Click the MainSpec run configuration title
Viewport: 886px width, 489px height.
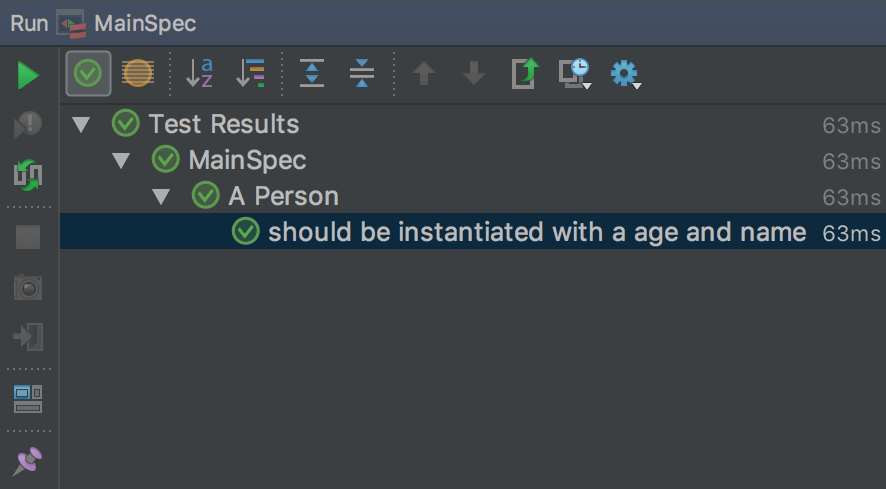[x=145, y=23]
